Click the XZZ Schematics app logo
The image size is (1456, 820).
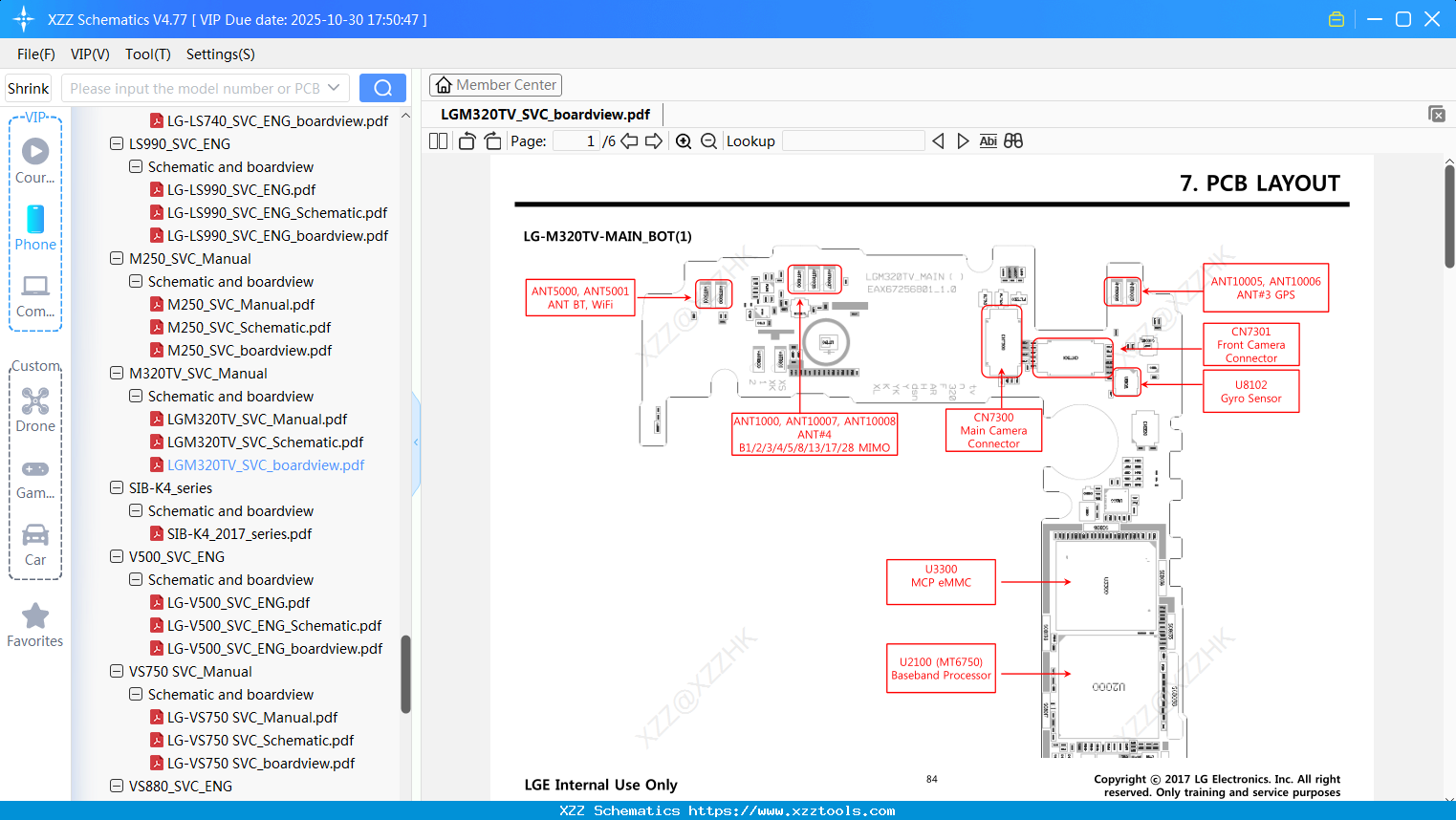pos(23,19)
